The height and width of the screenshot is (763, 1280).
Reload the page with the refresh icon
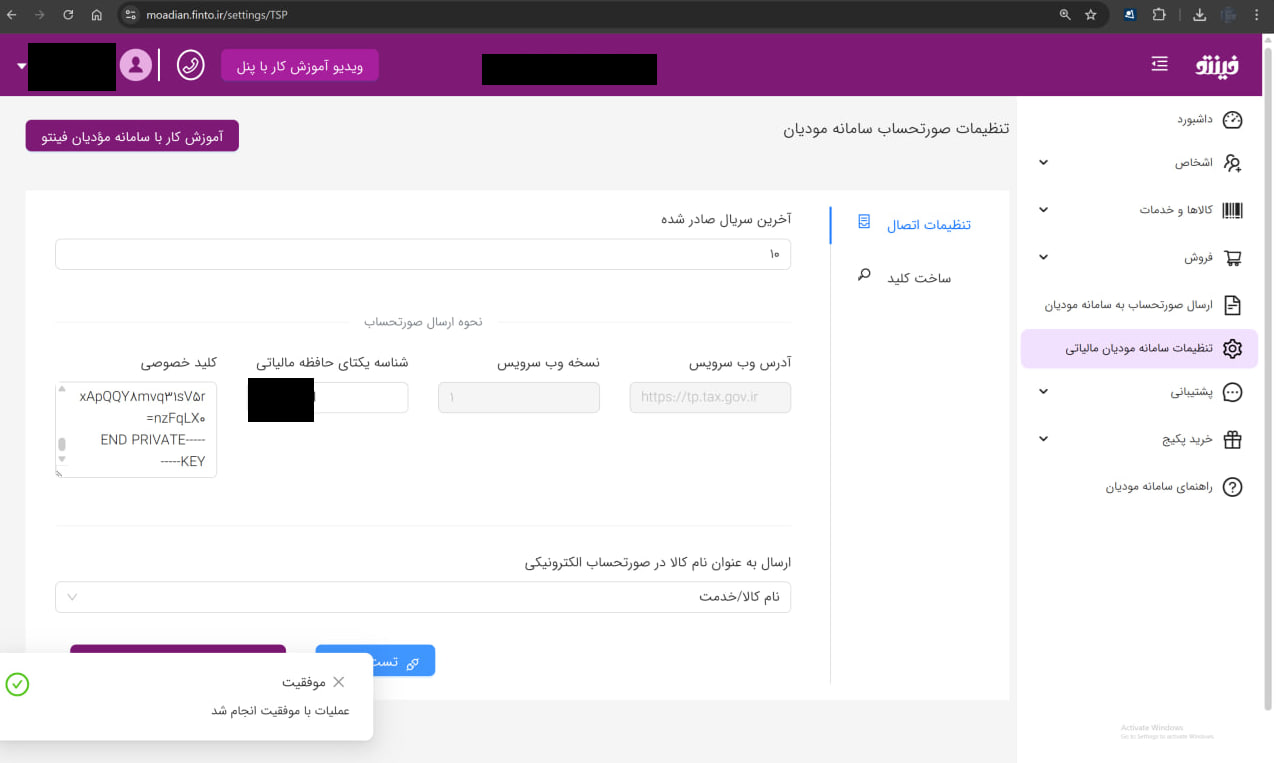tap(68, 15)
